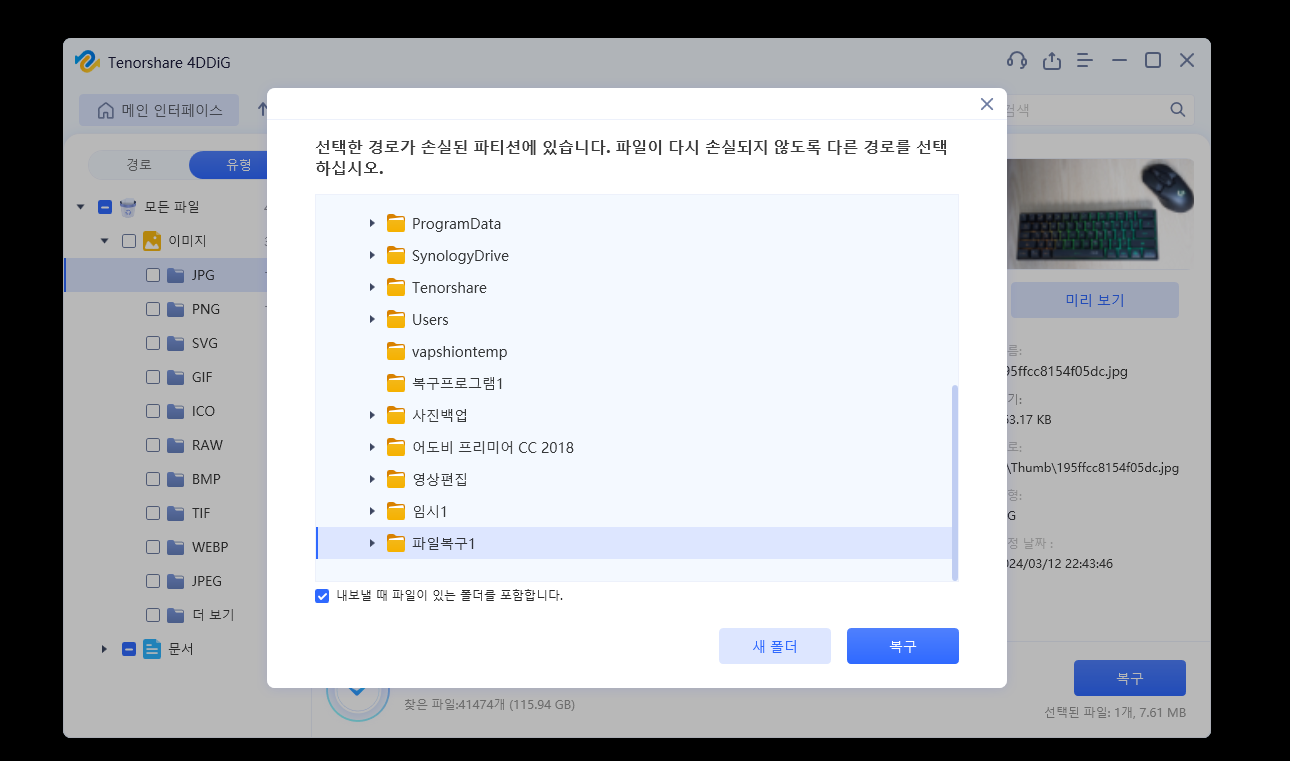Expand the SynologyDrive folder arrow
Viewport: 1290px width, 761px height.
point(372,255)
